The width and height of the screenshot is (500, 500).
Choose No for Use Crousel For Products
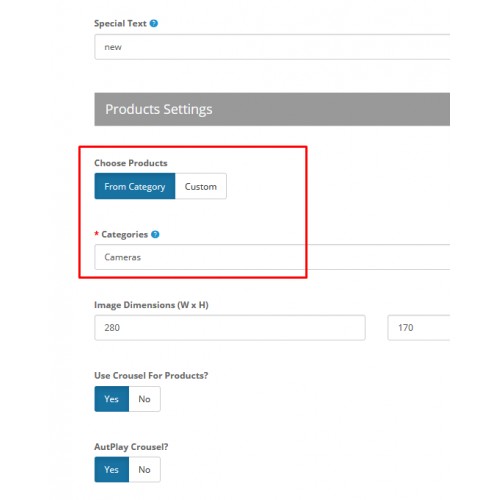[x=144, y=399]
